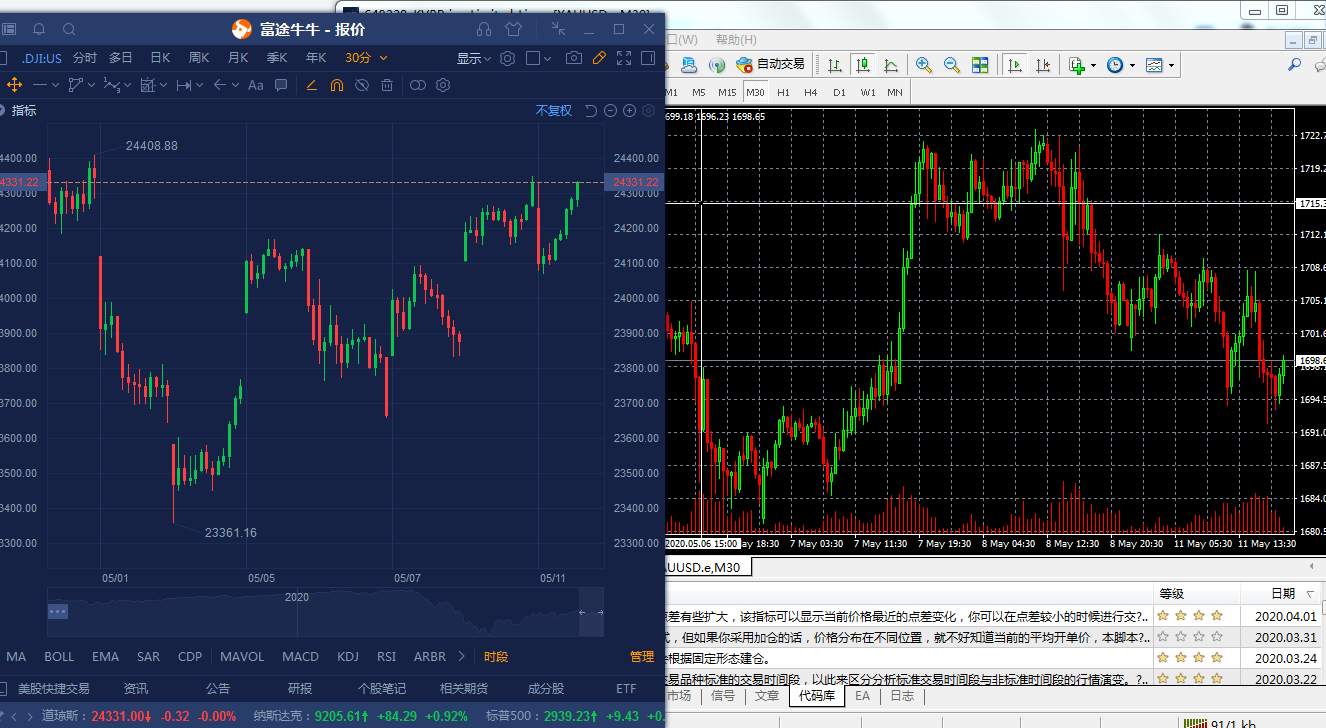Open arrow marker tool dropdown

pyautogui.click(x=236, y=85)
